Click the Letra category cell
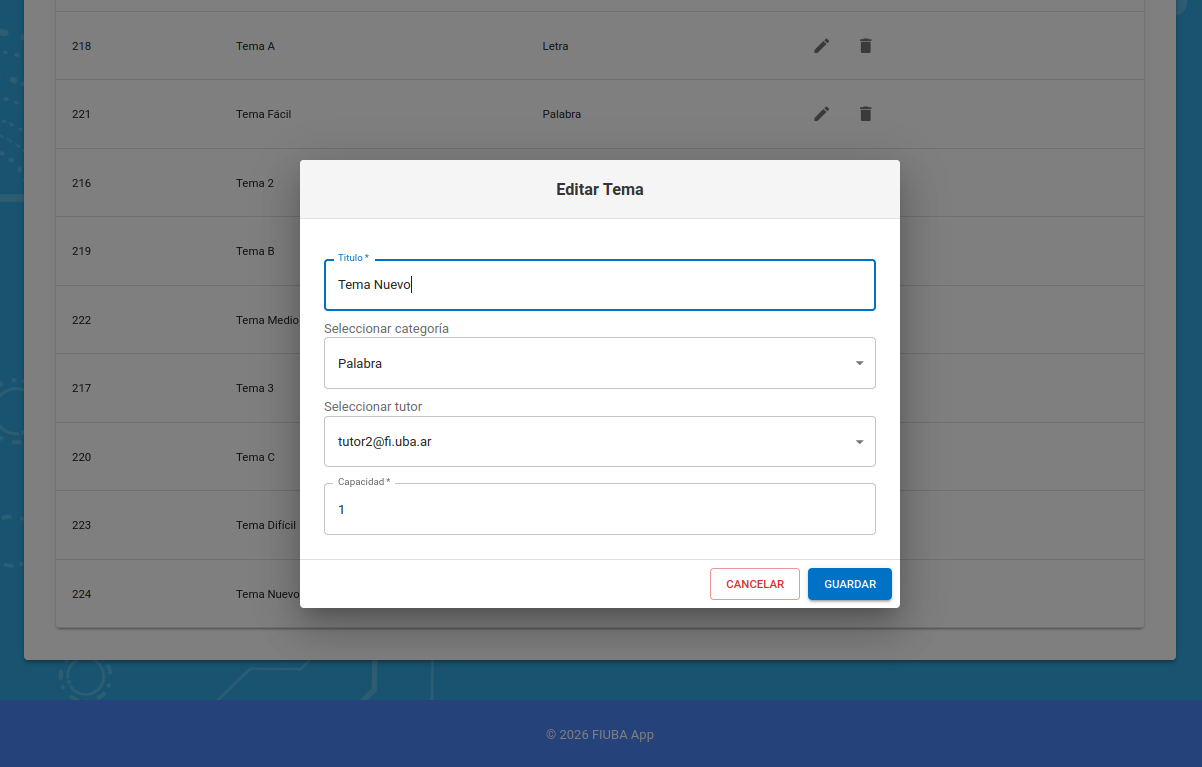The image size is (1202, 767). (x=555, y=46)
